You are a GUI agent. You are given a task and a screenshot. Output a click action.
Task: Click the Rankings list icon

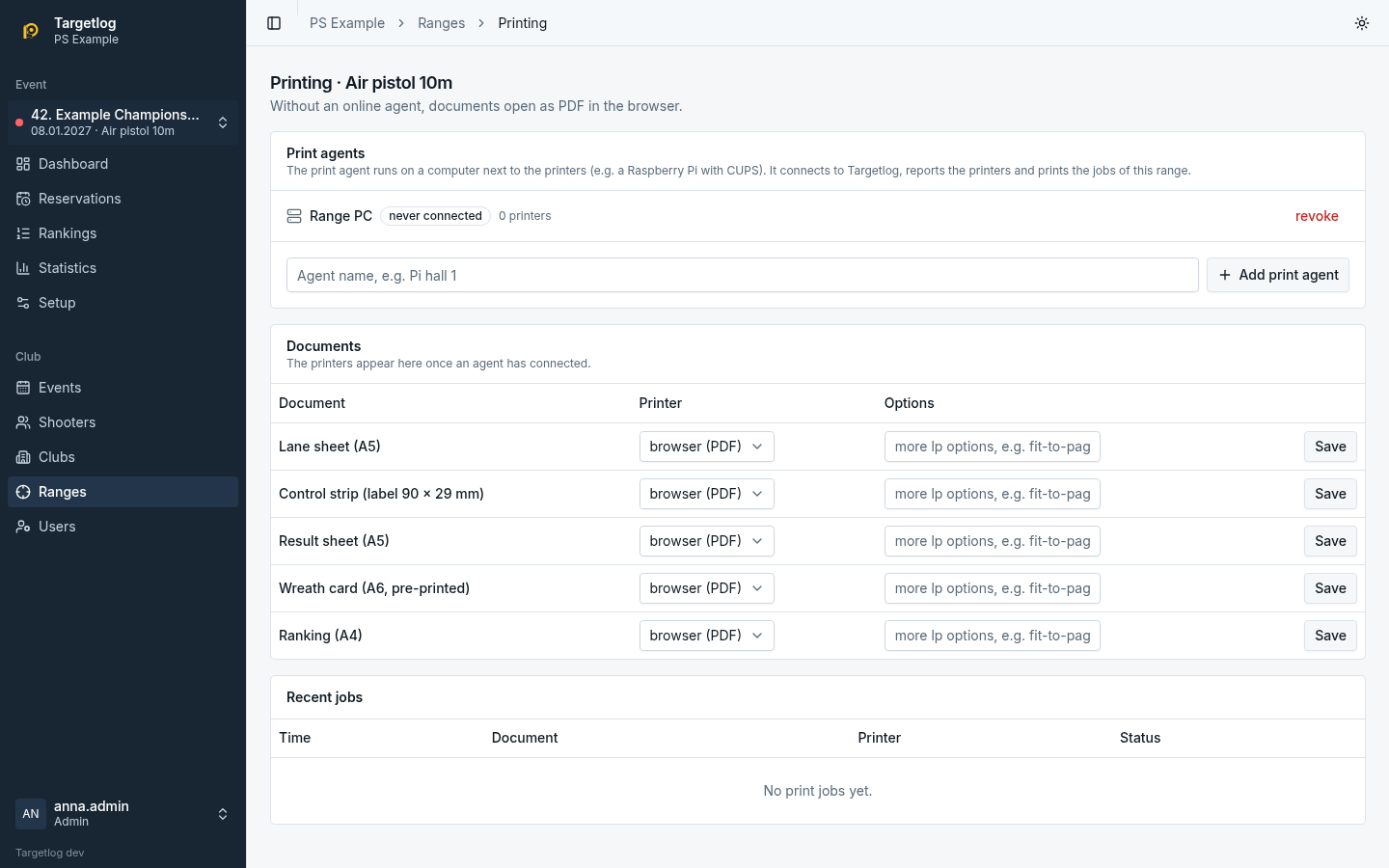(23, 233)
